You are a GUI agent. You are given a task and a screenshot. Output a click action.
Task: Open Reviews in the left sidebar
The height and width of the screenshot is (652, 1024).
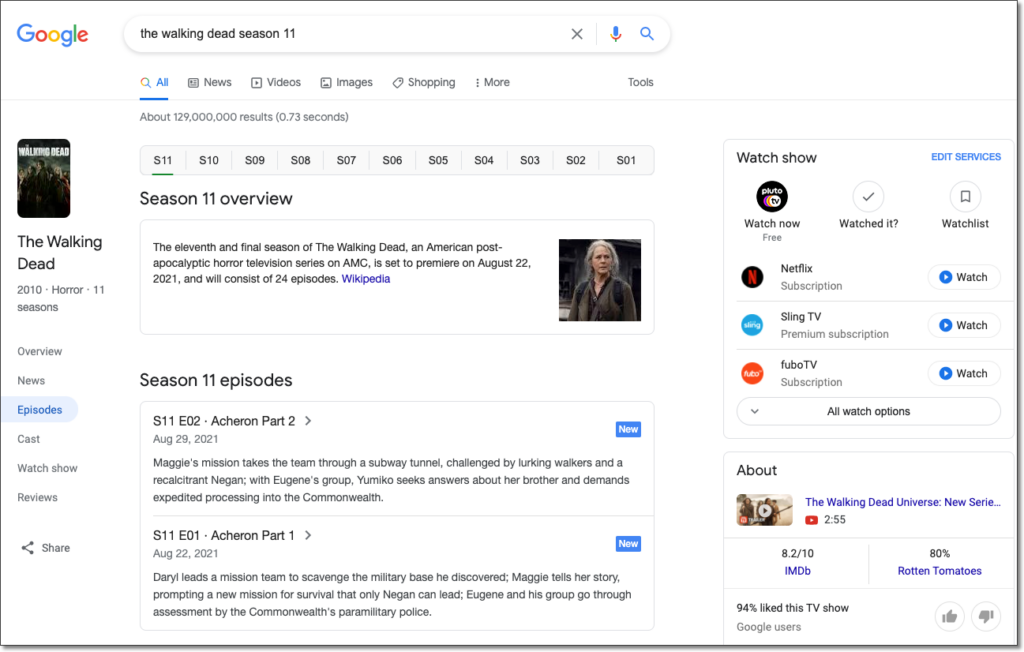37,498
